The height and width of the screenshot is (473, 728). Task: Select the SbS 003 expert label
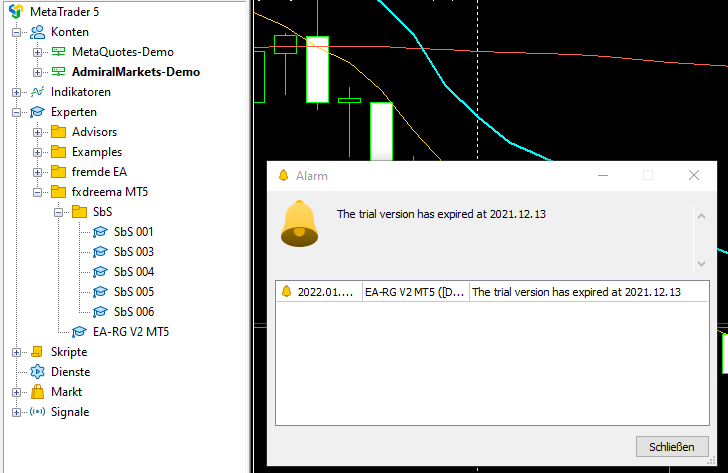coord(134,252)
